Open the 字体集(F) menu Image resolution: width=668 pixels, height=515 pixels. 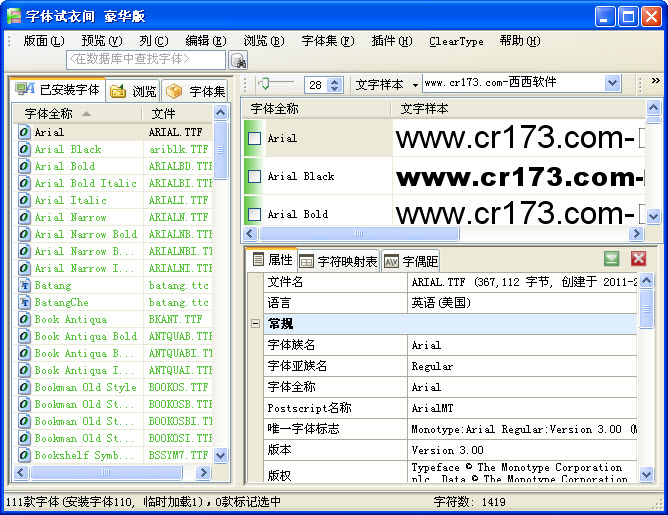(328, 41)
